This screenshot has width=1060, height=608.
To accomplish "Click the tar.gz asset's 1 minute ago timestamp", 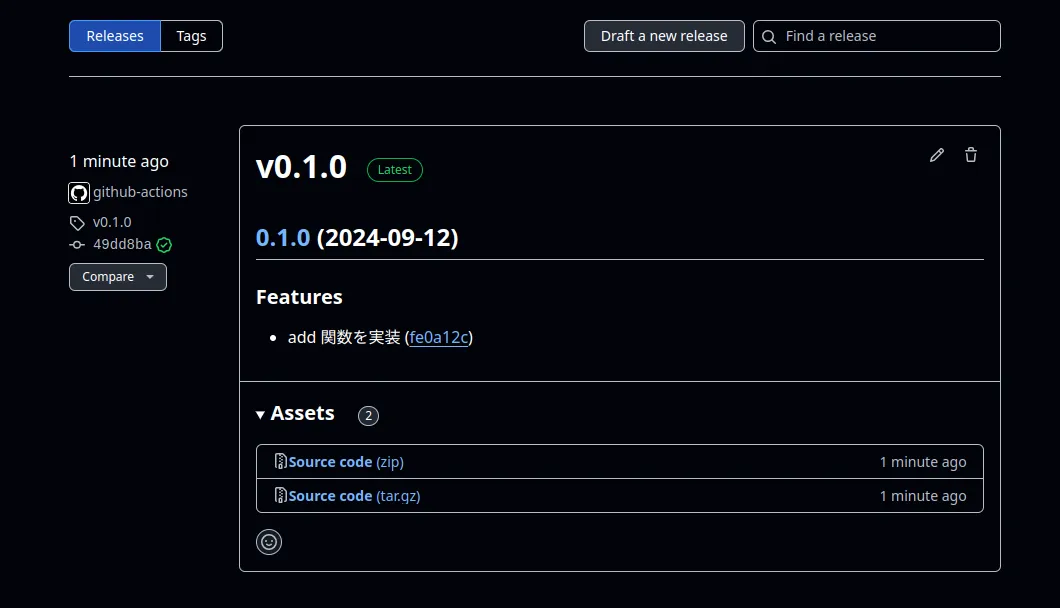I will (x=923, y=496).
